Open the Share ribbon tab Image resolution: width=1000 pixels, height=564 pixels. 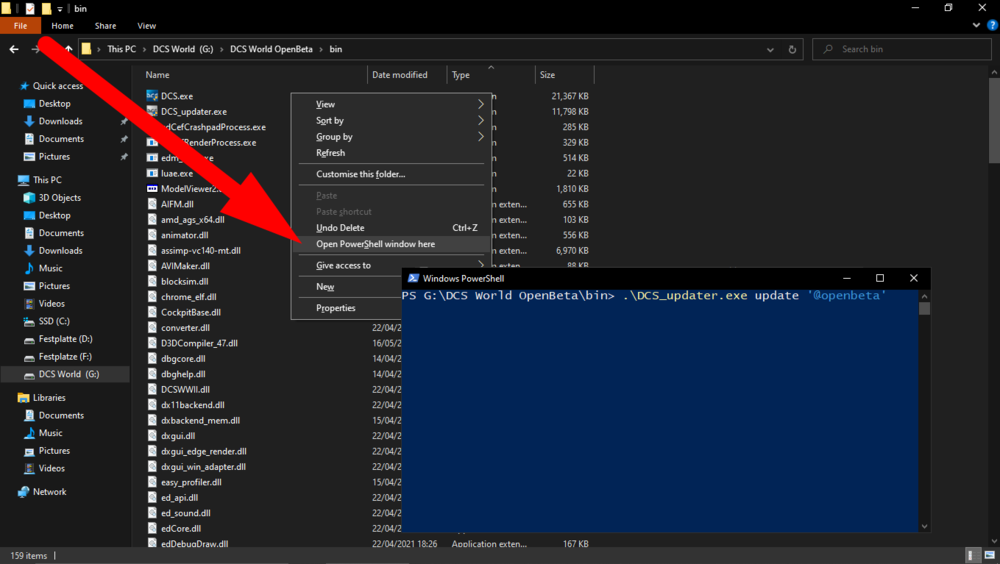coord(105,26)
